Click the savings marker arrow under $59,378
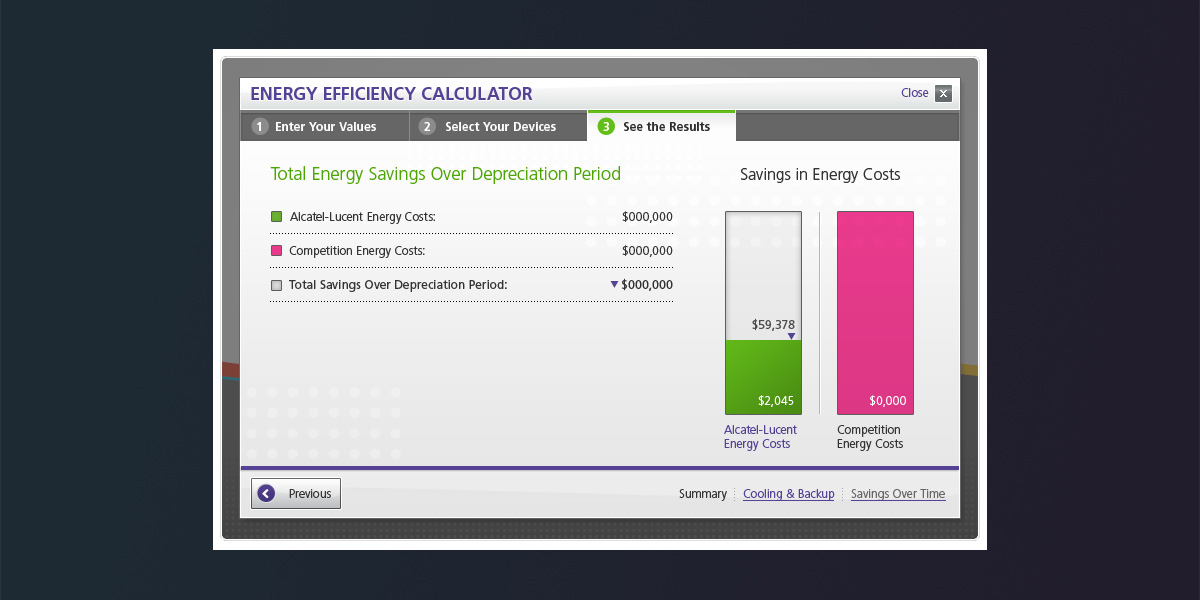Image resolution: width=1200 pixels, height=600 pixels. [791, 336]
